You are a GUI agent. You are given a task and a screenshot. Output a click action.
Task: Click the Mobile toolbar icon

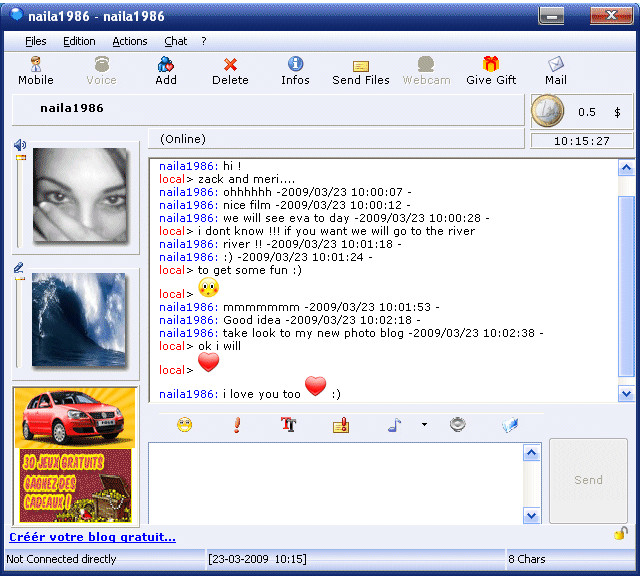tap(36, 64)
